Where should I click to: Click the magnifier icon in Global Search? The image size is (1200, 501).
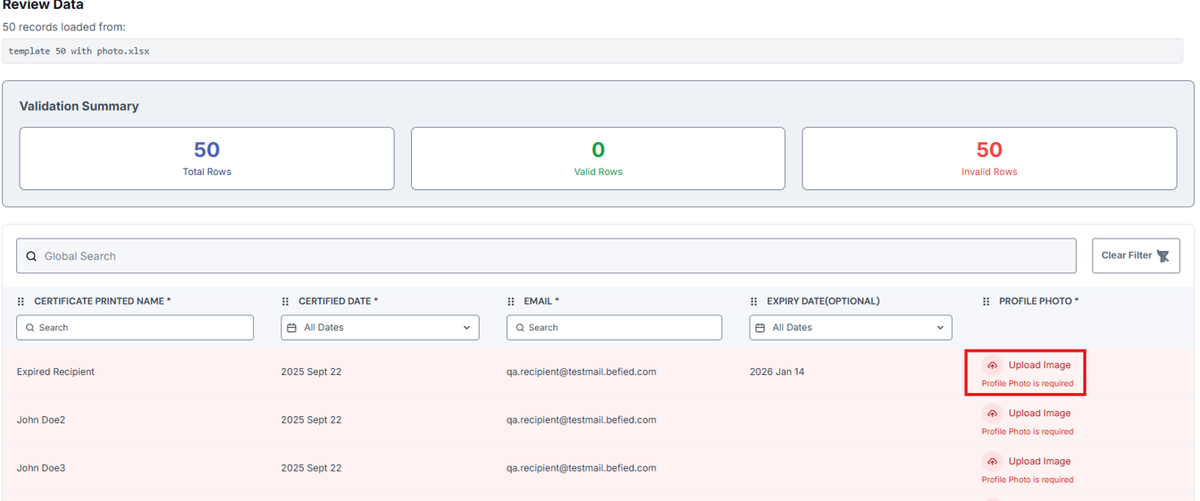coord(31,256)
